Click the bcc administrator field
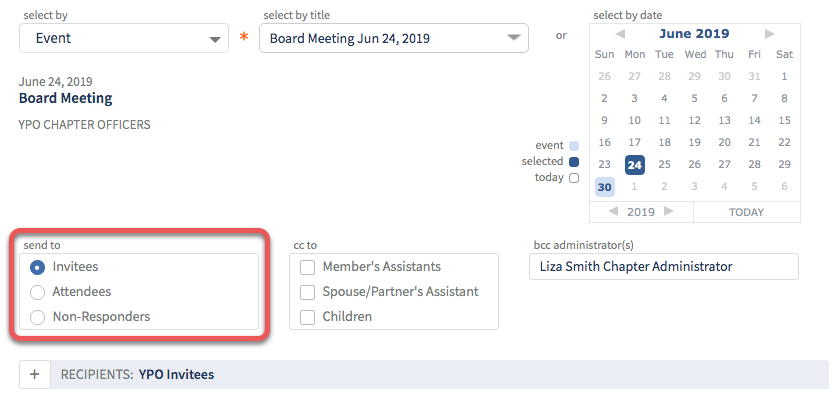The width and height of the screenshot is (839, 403). point(663,267)
